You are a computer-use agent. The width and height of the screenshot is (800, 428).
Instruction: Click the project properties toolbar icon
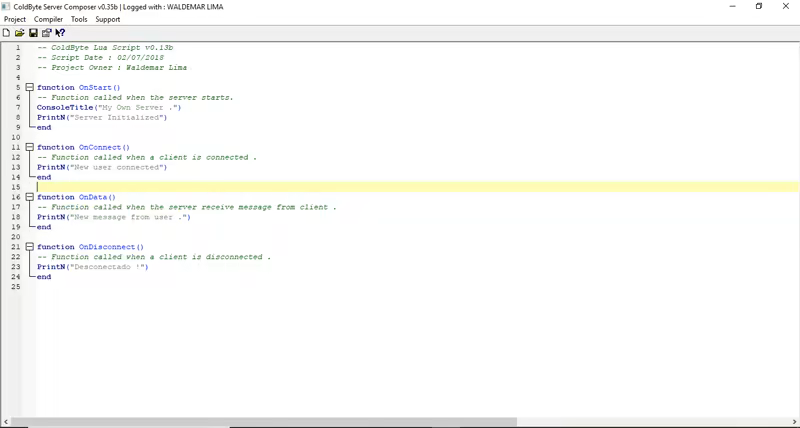click(x=46, y=33)
